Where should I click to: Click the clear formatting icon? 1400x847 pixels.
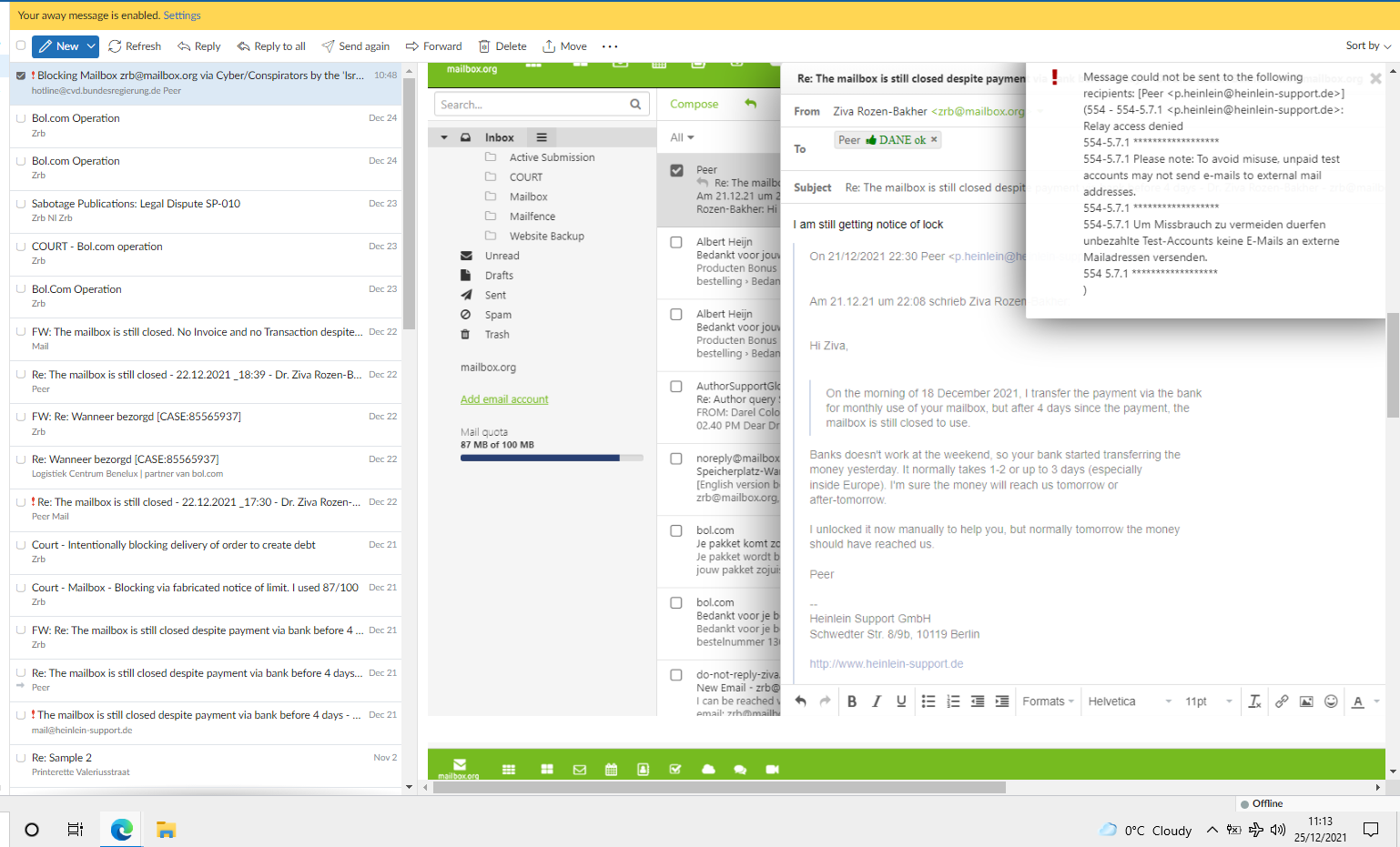coord(1255,701)
